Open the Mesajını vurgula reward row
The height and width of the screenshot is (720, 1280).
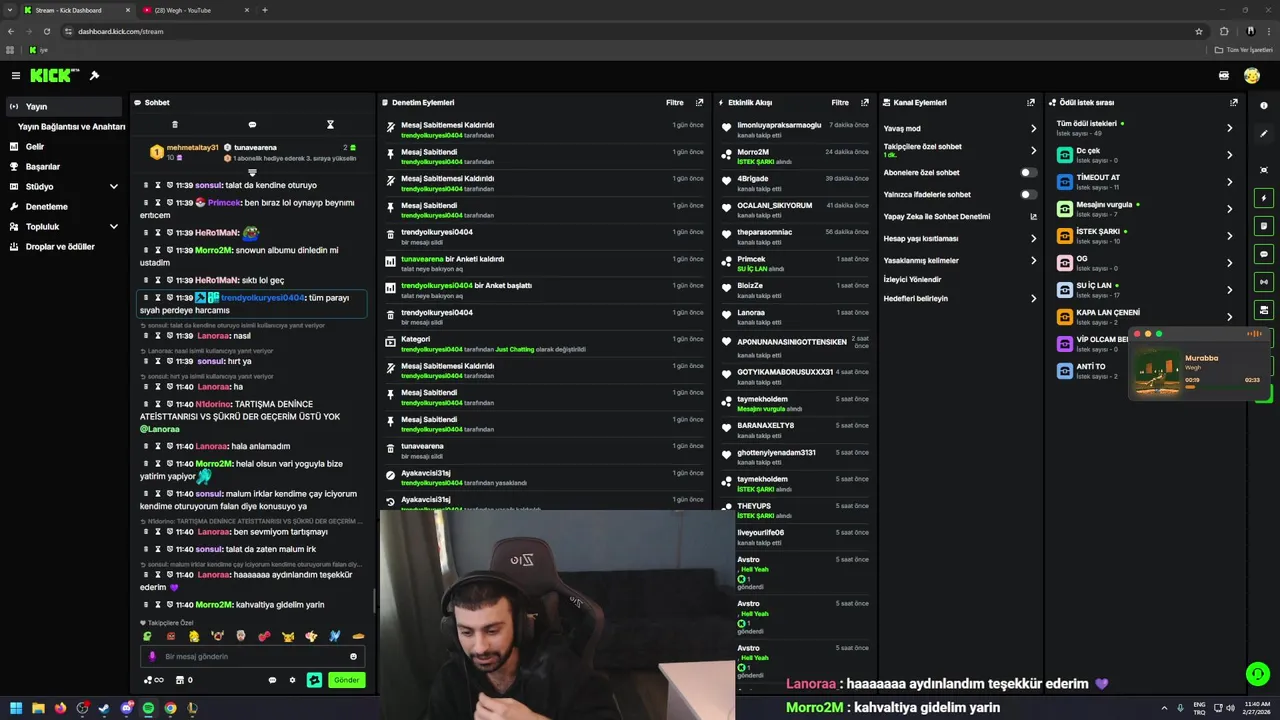pyautogui.click(x=1146, y=209)
